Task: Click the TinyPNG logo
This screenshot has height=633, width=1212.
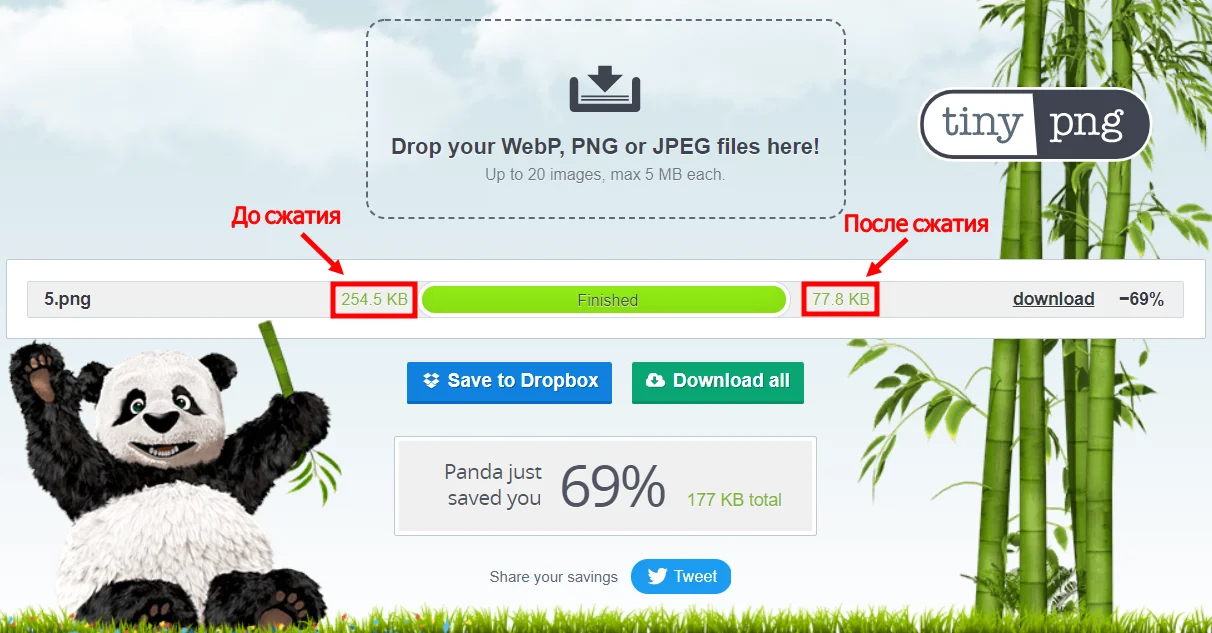Action: 1034,124
